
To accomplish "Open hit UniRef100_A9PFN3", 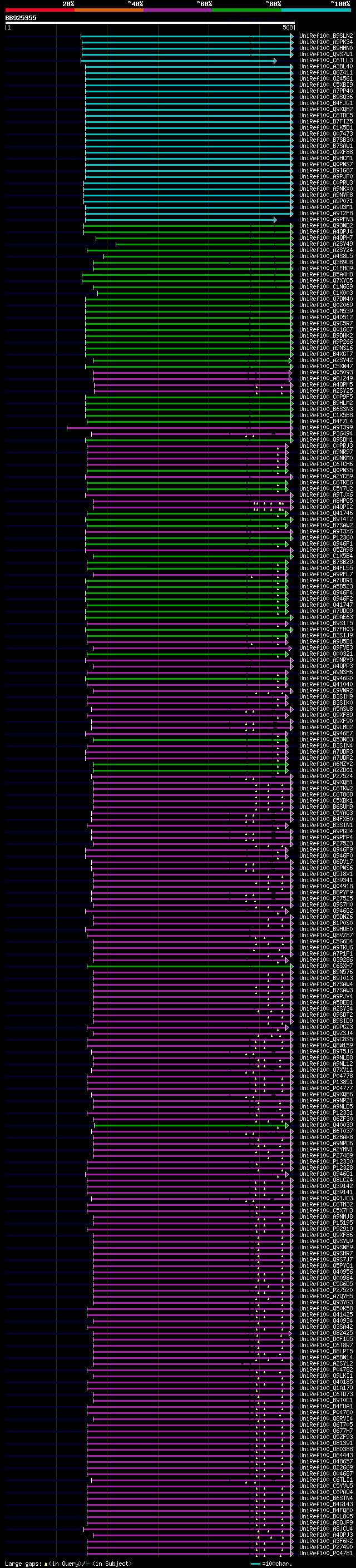I will click(x=325, y=219).
